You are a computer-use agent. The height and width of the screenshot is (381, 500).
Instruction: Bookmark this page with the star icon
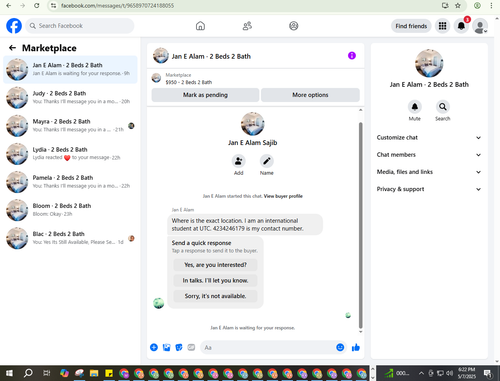coord(458,5)
